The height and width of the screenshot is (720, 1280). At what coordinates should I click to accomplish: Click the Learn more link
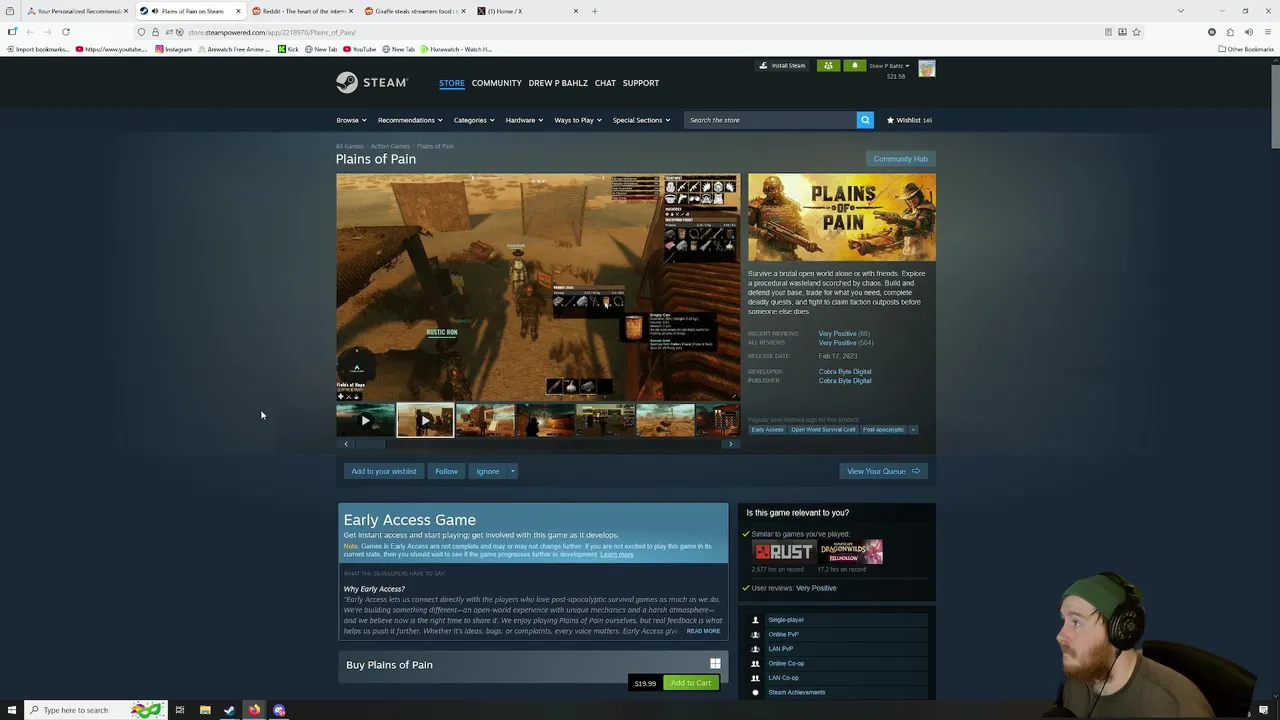(x=617, y=554)
